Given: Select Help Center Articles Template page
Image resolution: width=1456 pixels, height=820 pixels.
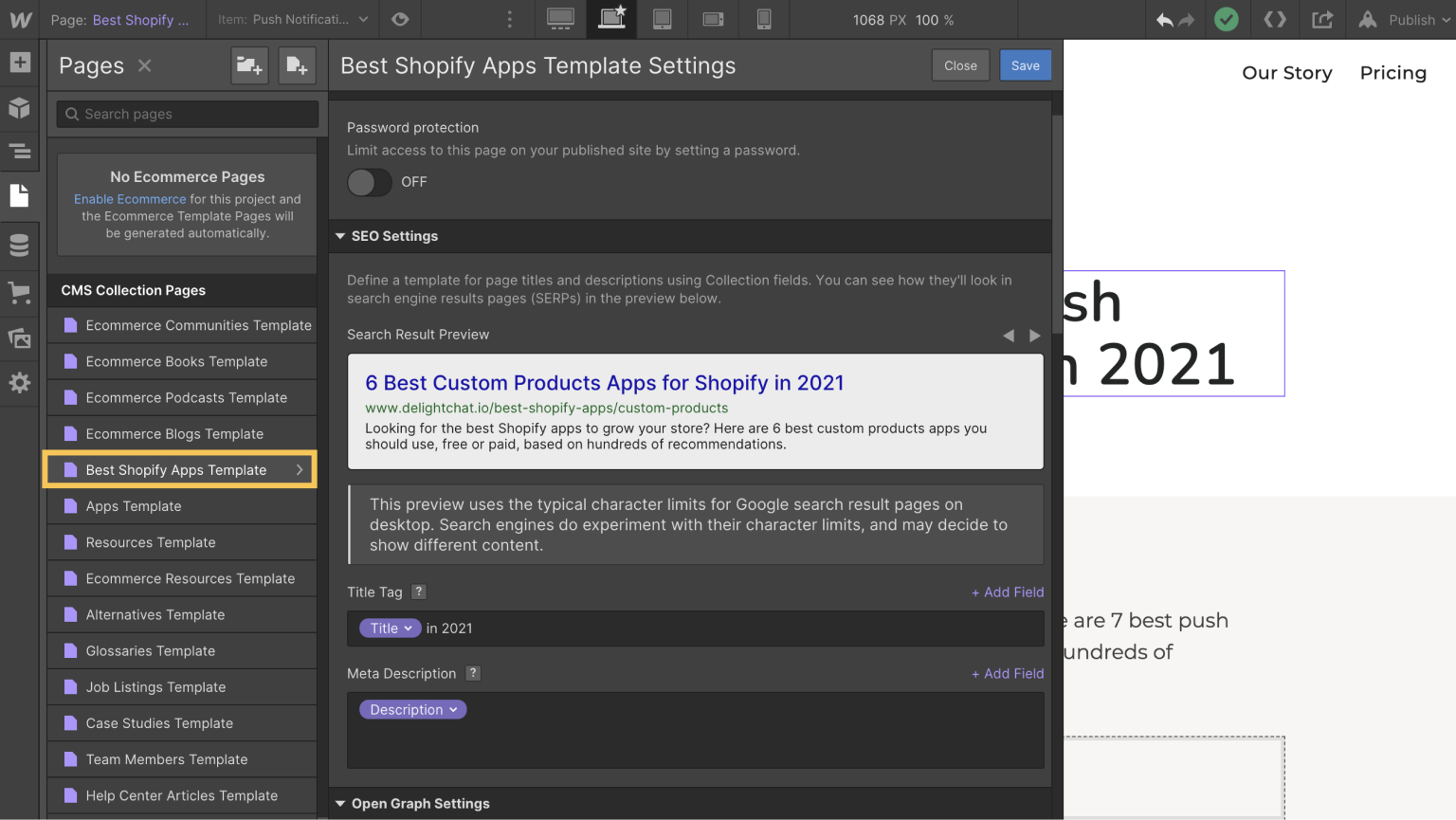Looking at the screenshot, I should pos(182,795).
